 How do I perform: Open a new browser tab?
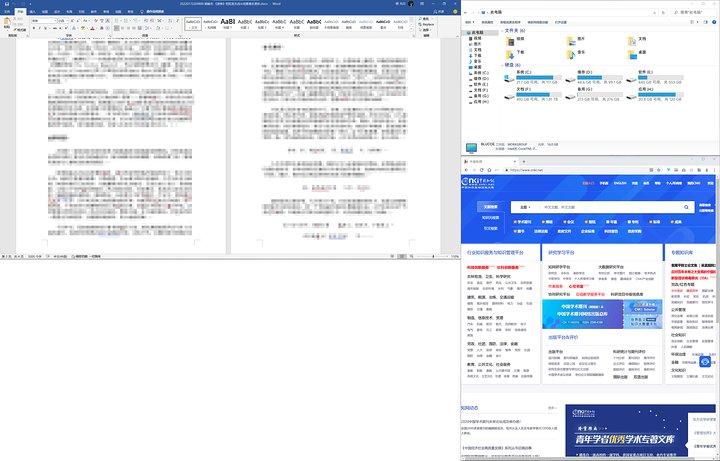click(x=523, y=163)
